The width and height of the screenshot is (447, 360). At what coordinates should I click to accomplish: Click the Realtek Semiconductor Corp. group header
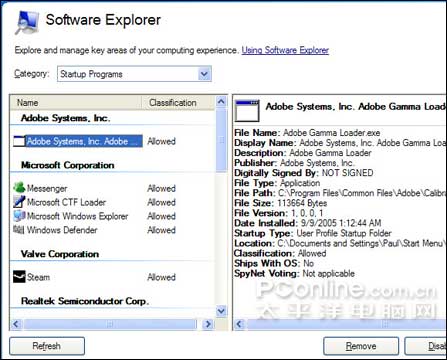(x=85, y=301)
